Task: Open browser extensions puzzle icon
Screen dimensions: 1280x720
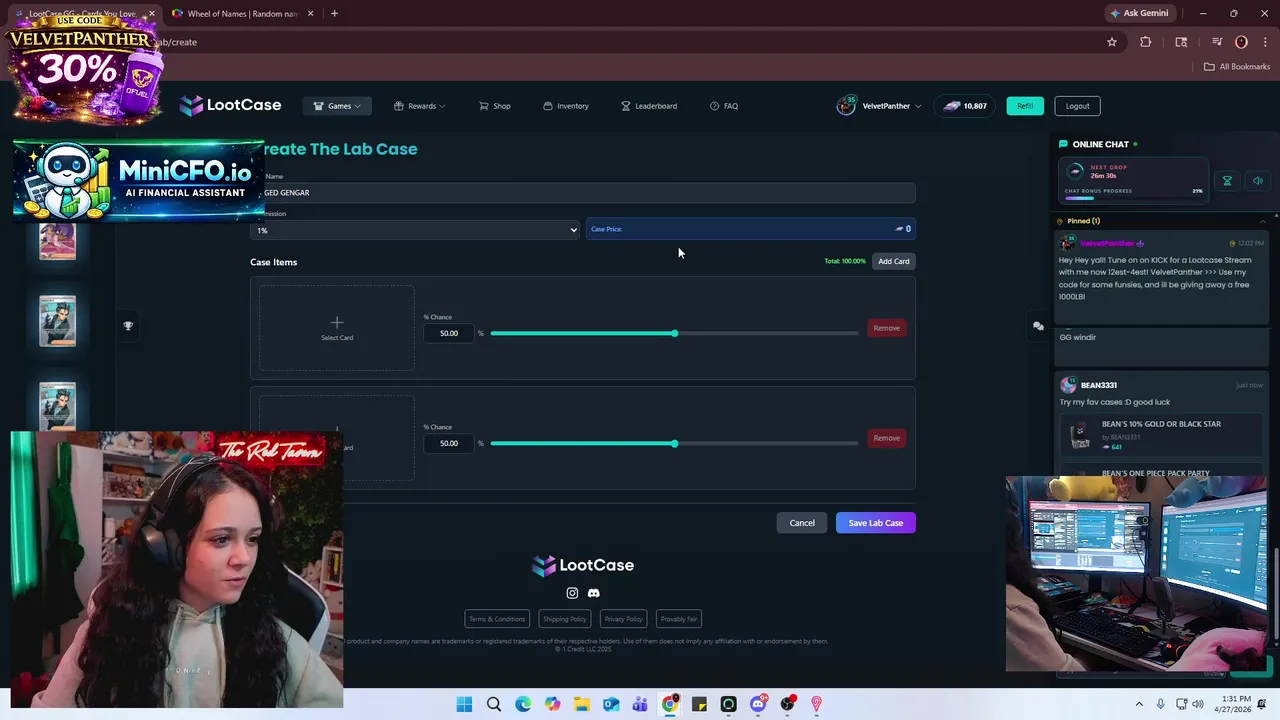Action: tap(1145, 42)
